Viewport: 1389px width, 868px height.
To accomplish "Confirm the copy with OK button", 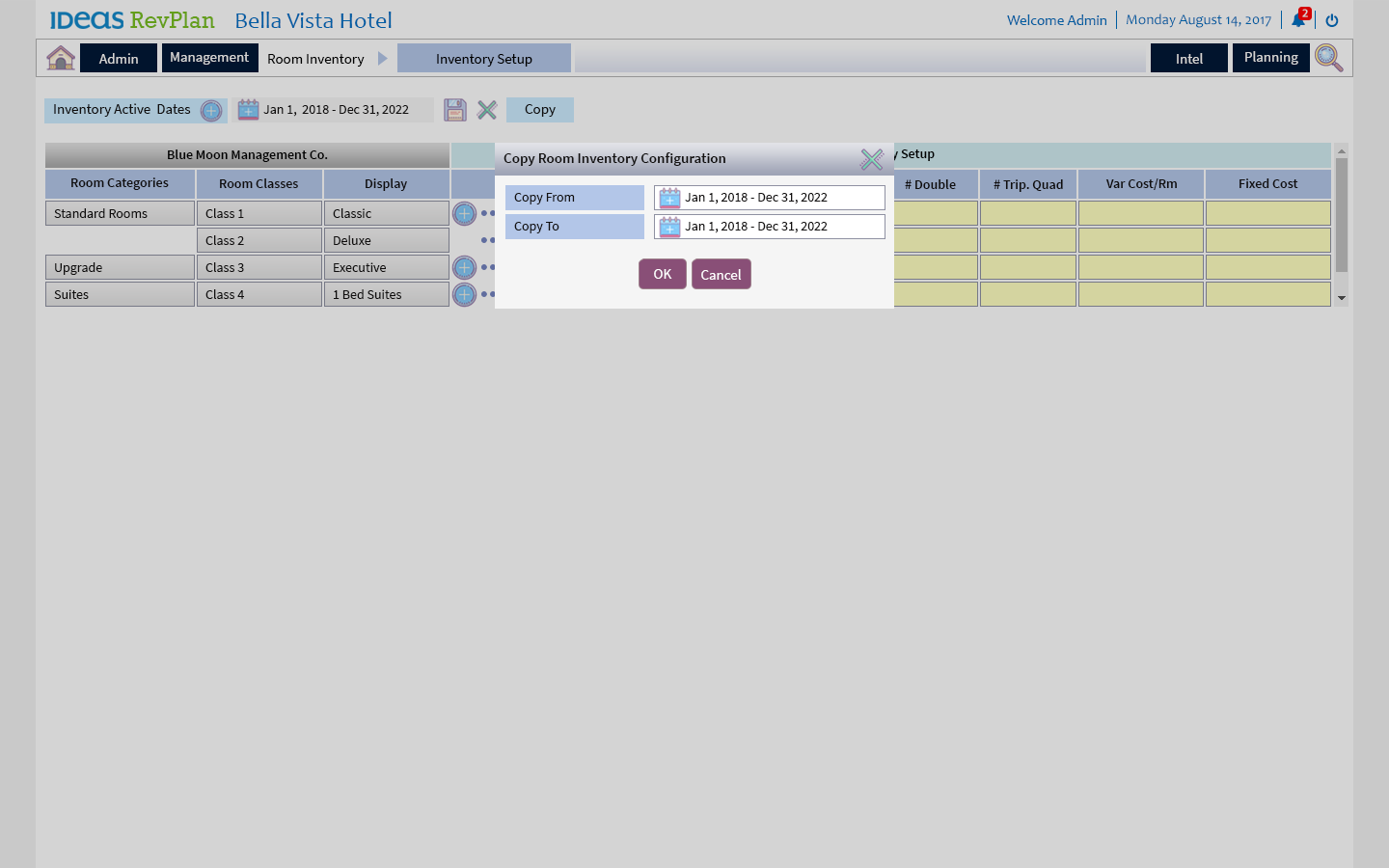I will point(662,274).
